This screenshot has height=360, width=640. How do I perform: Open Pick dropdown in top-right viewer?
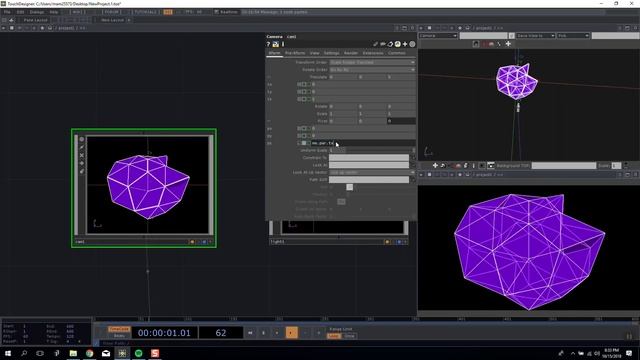[x=573, y=36]
